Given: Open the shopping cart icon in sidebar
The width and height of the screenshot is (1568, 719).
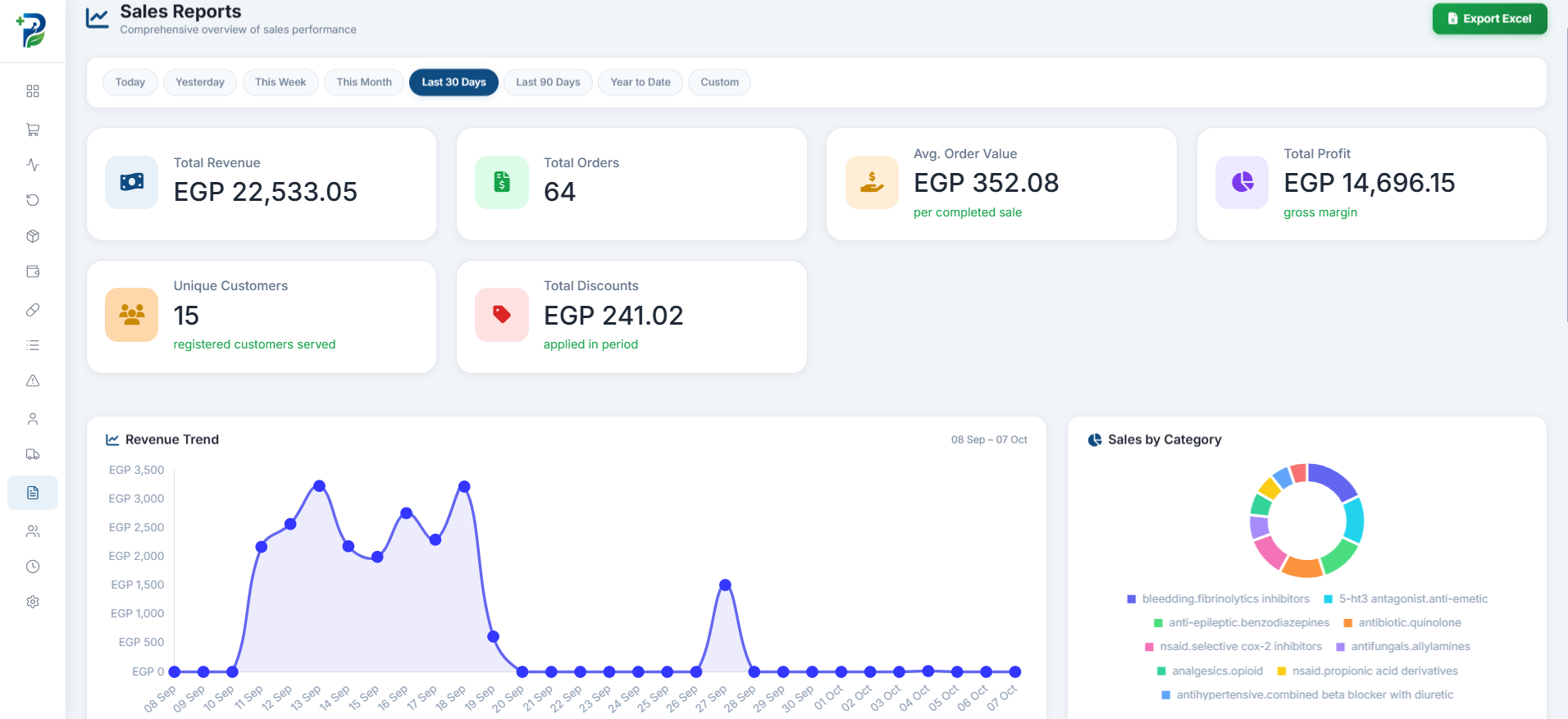Looking at the screenshot, I should [33, 130].
